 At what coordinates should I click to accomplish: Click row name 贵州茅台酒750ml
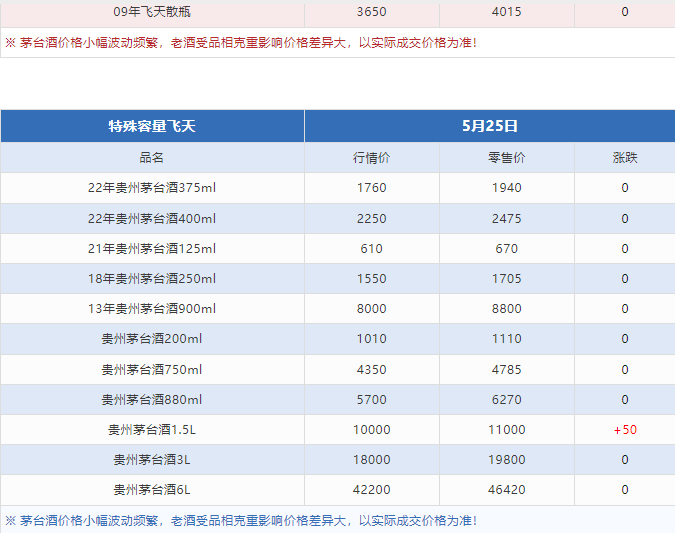pos(152,369)
